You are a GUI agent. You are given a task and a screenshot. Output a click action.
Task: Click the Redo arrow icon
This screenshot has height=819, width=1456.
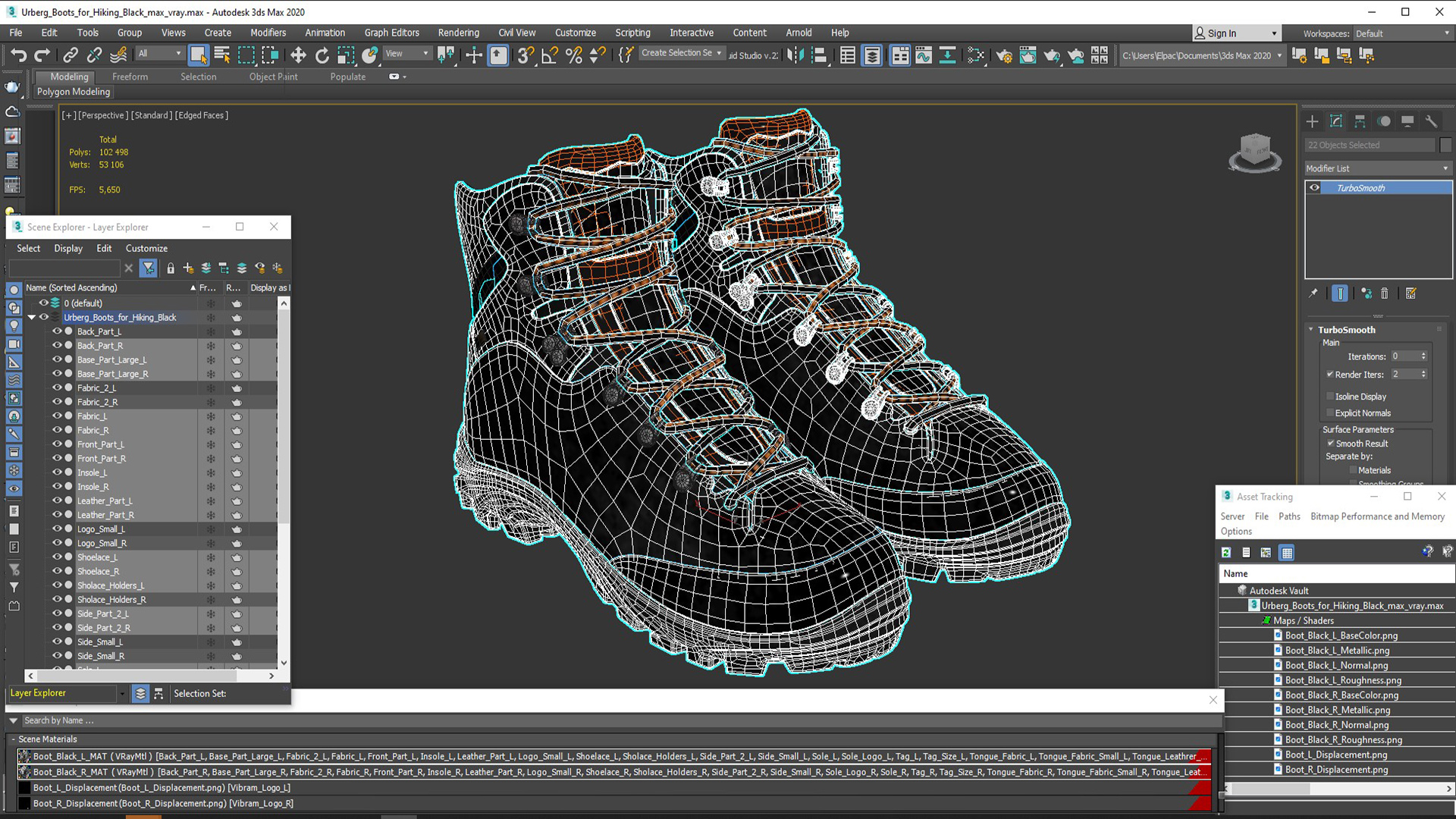pos(42,55)
